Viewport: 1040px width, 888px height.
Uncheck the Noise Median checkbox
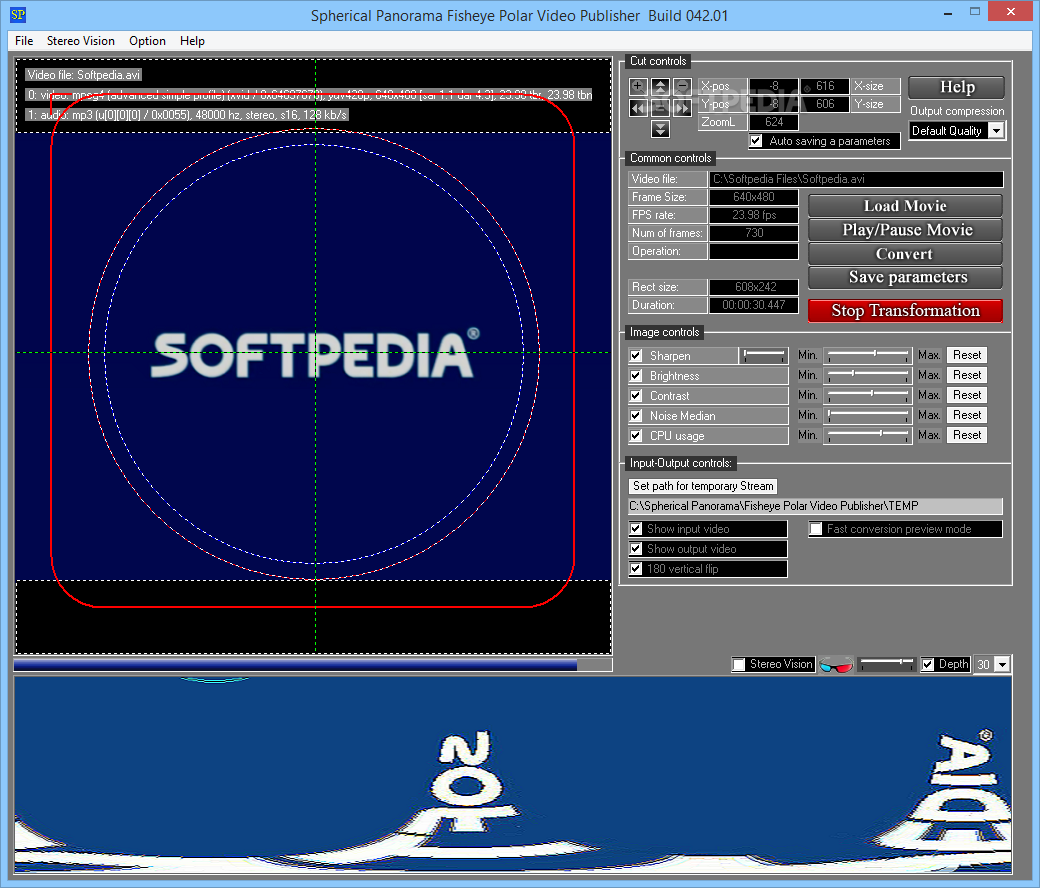[x=636, y=415]
